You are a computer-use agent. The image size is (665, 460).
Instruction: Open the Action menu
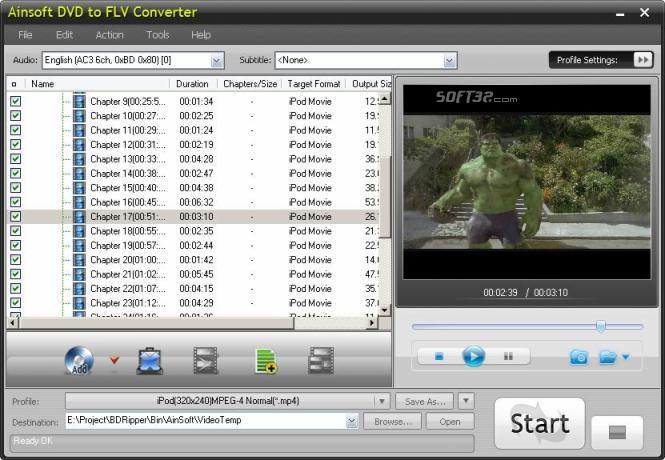109,35
